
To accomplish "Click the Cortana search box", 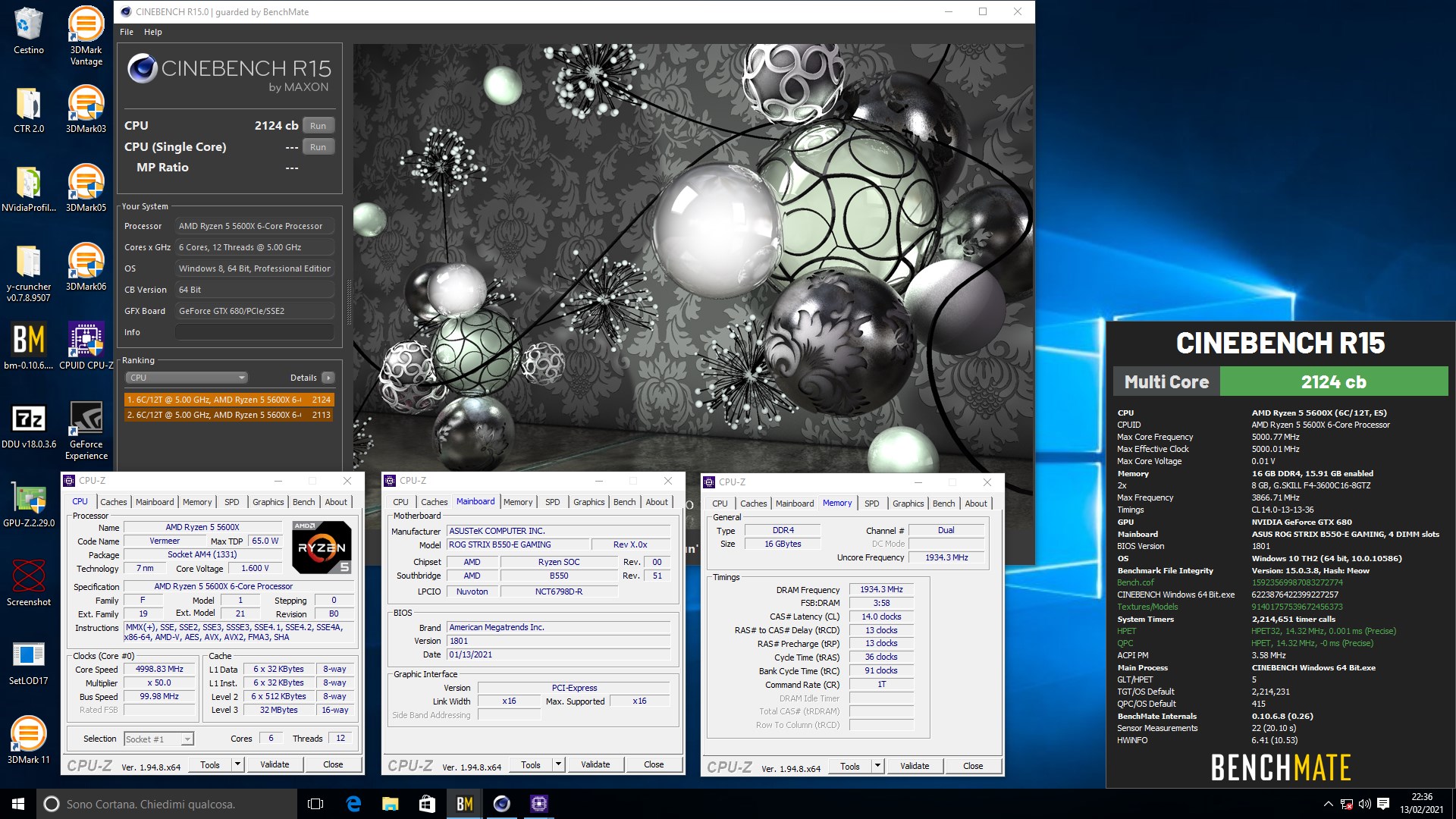I will (167, 804).
